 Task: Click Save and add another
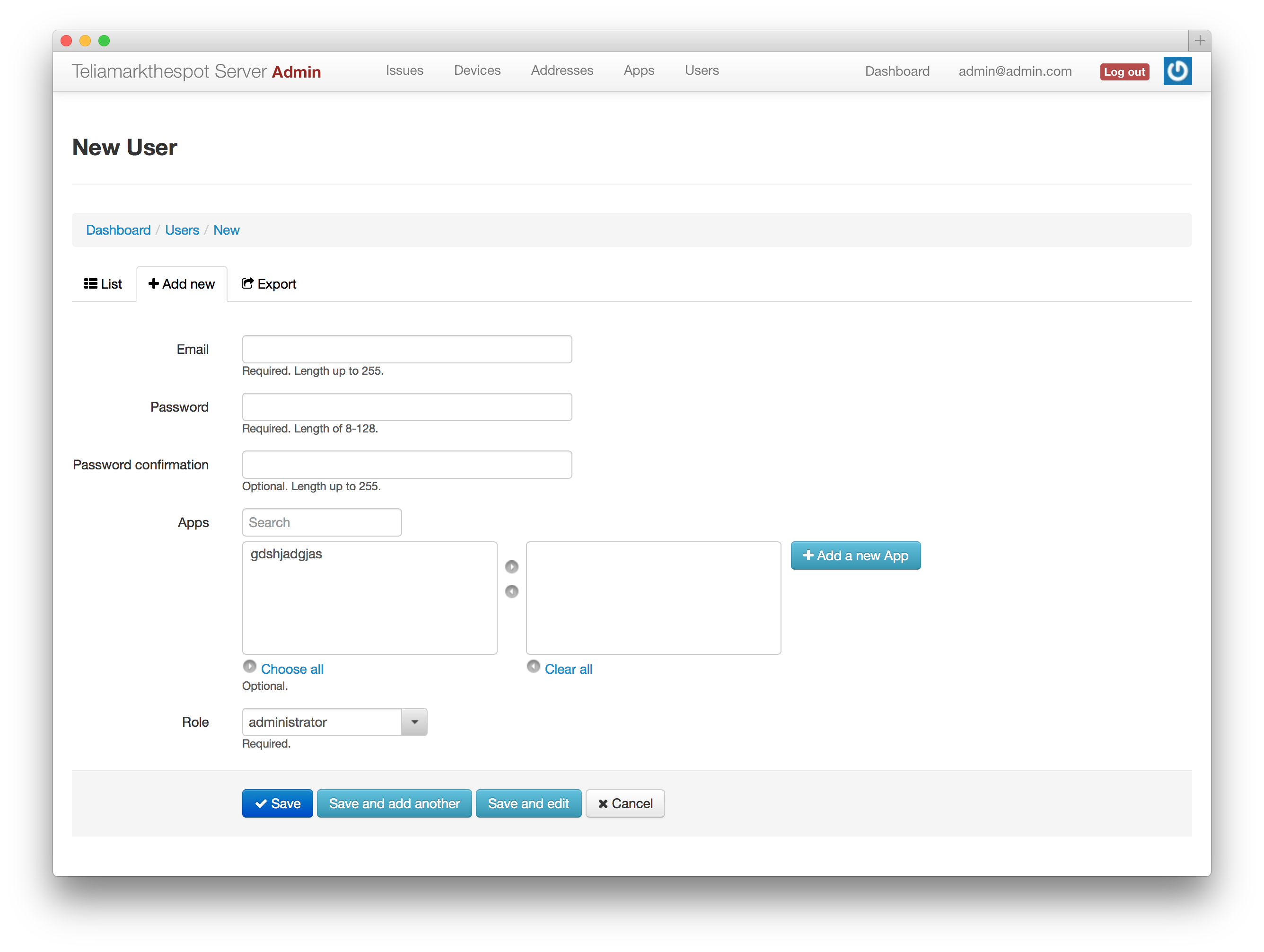(394, 803)
